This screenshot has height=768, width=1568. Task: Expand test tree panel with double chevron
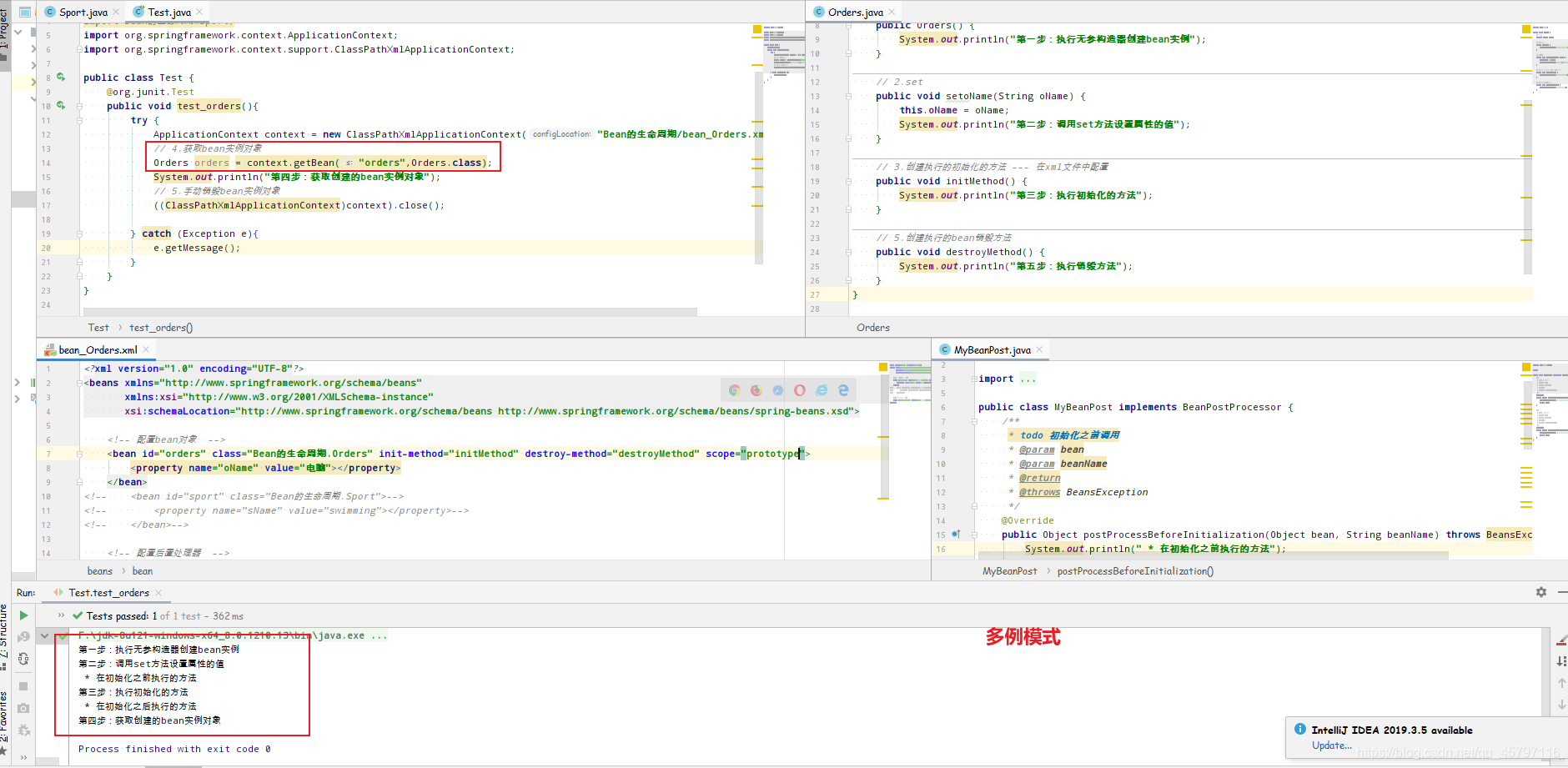click(61, 615)
